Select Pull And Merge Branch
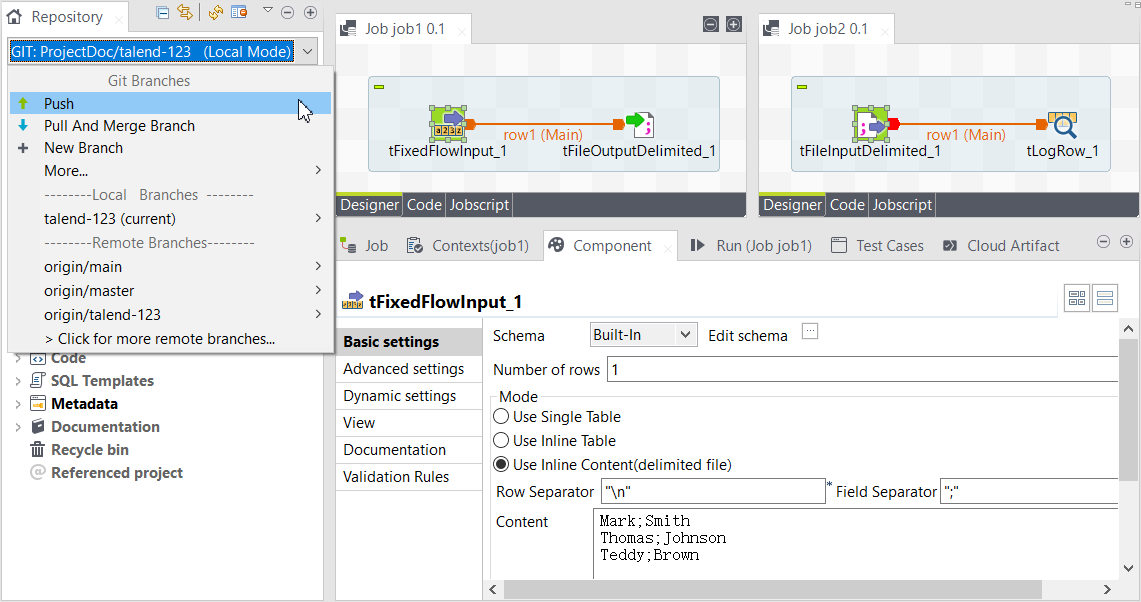 [x=170, y=126]
